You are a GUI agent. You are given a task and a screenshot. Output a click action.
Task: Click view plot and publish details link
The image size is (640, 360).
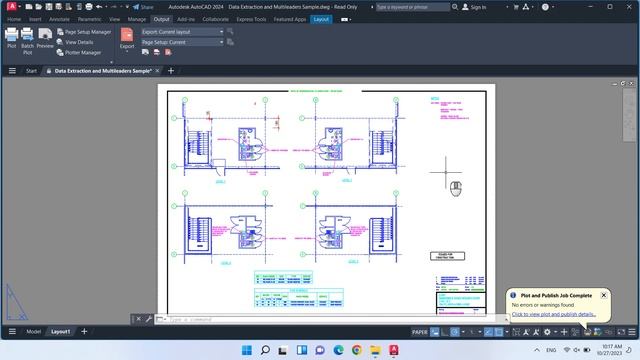pos(553,314)
